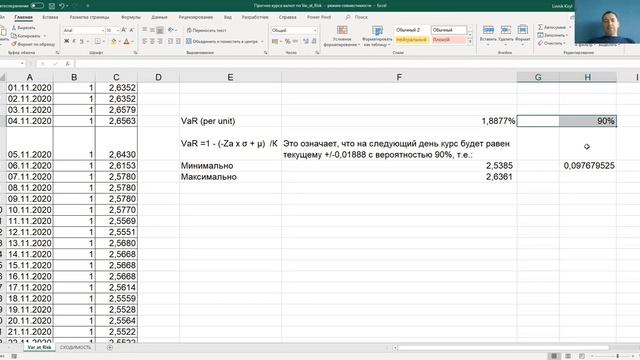The image size is (640, 360).
Task: Click the red Font Color icon
Action: point(127,41)
